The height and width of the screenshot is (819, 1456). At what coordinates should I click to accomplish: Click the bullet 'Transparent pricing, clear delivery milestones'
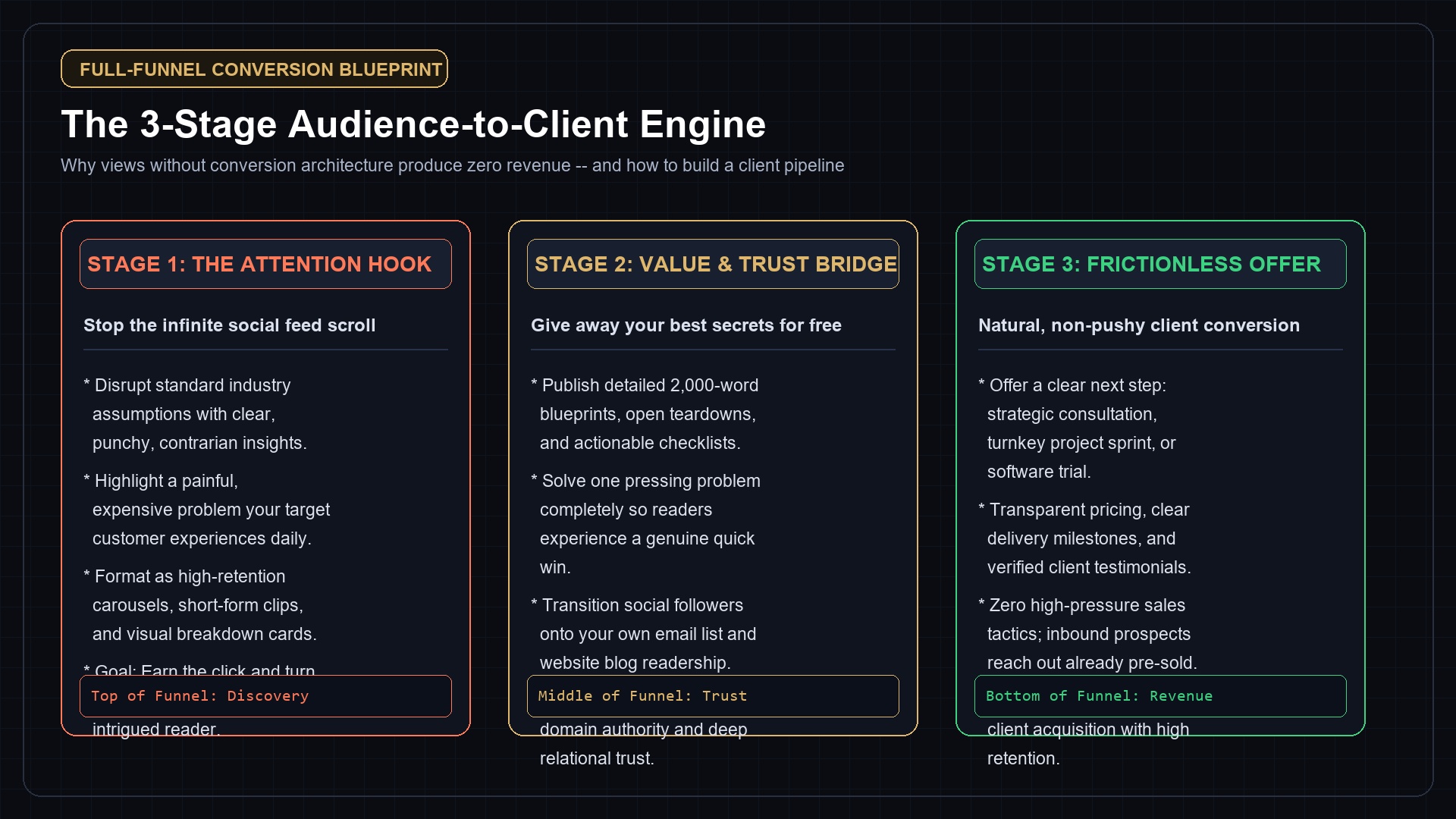click(x=1084, y=538)
